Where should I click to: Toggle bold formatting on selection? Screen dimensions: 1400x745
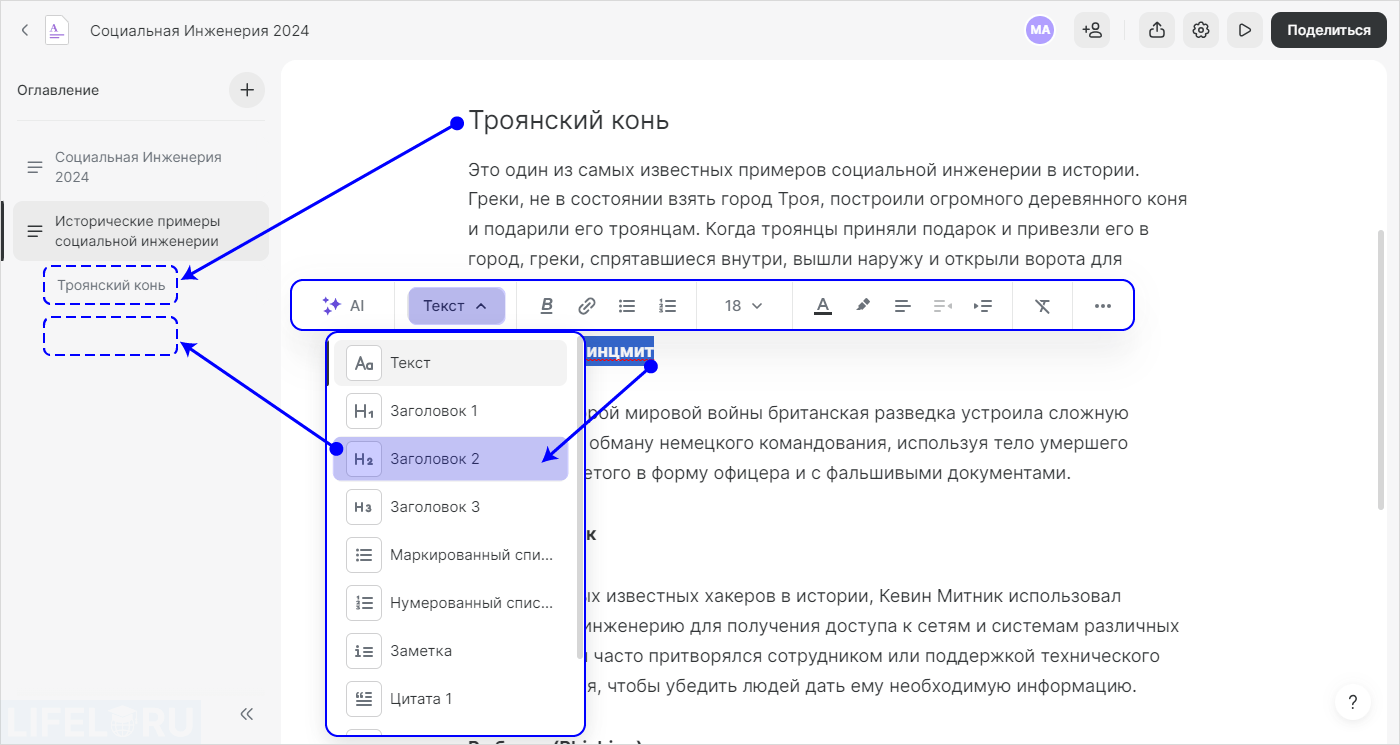pyautogui.click(x=547, y=305)
